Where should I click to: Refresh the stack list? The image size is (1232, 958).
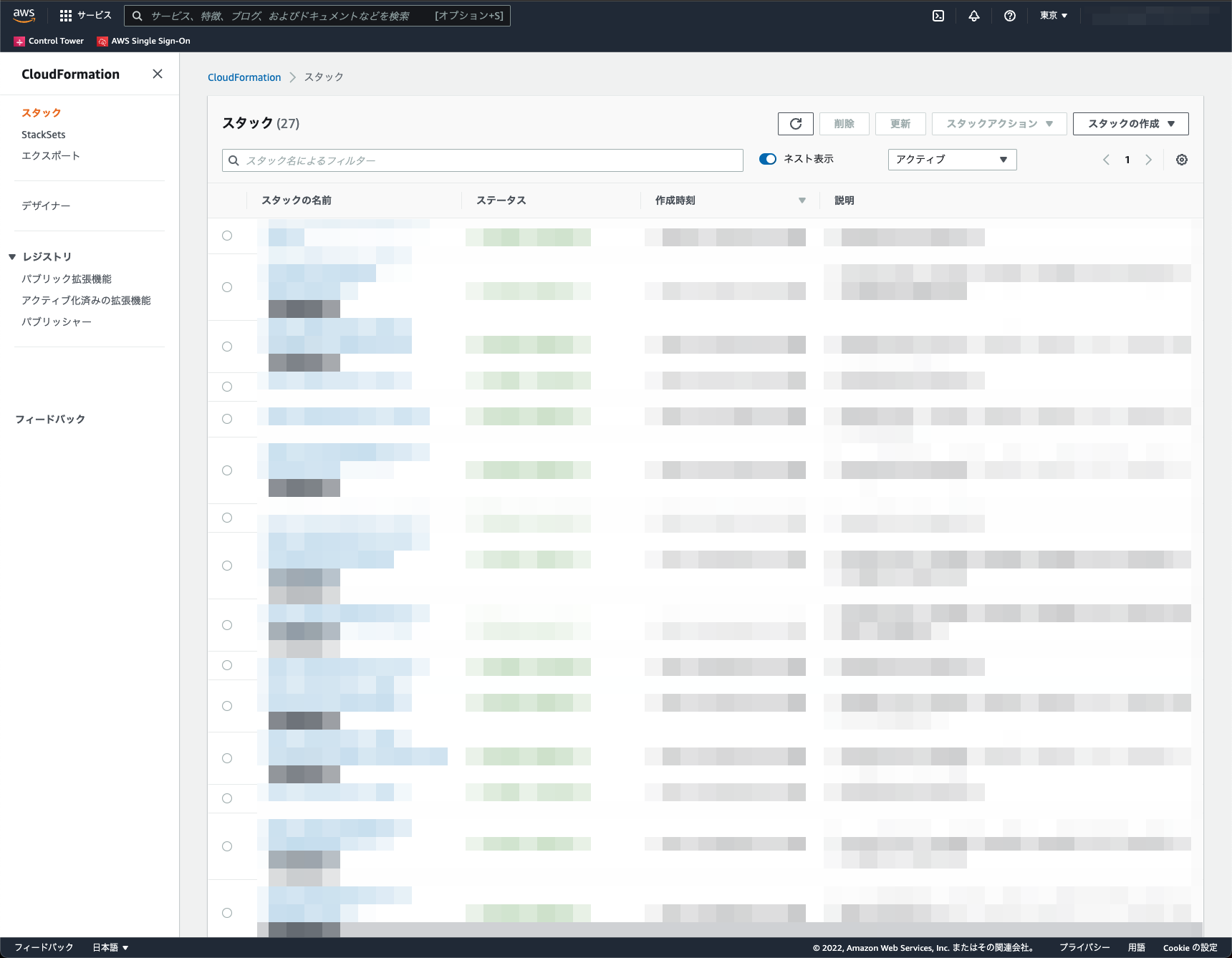pyautogui.click(x=796, y=124)
